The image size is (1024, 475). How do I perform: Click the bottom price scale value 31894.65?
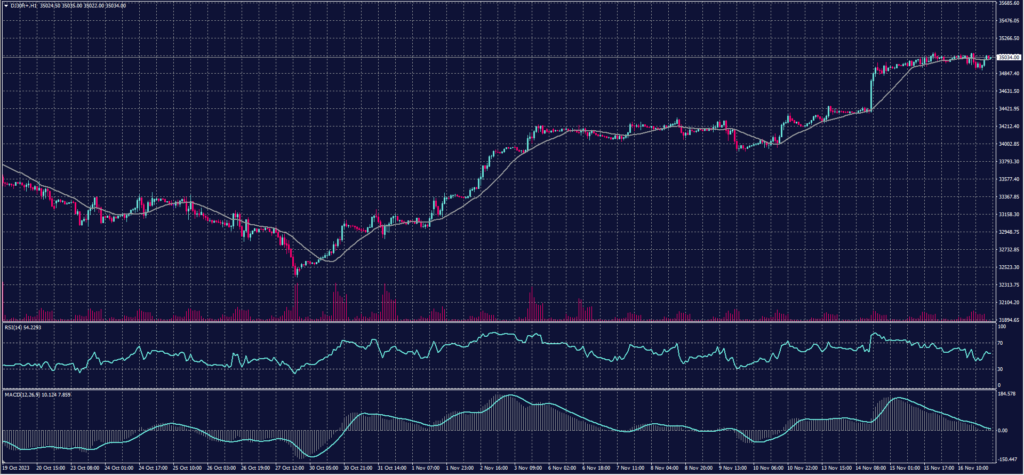tap(1006, 319)
